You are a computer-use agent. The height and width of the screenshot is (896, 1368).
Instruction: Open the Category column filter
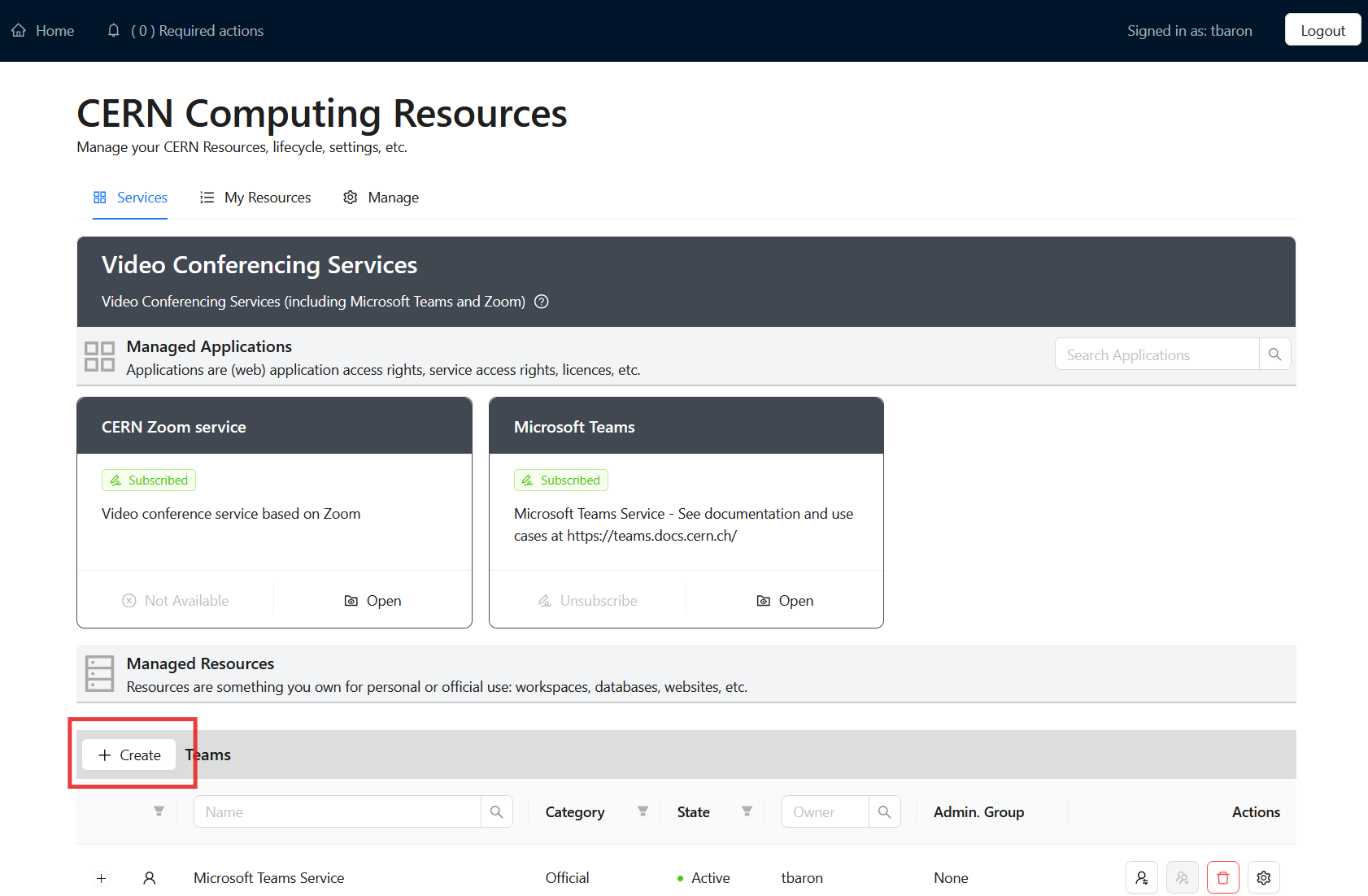[643, 811]
